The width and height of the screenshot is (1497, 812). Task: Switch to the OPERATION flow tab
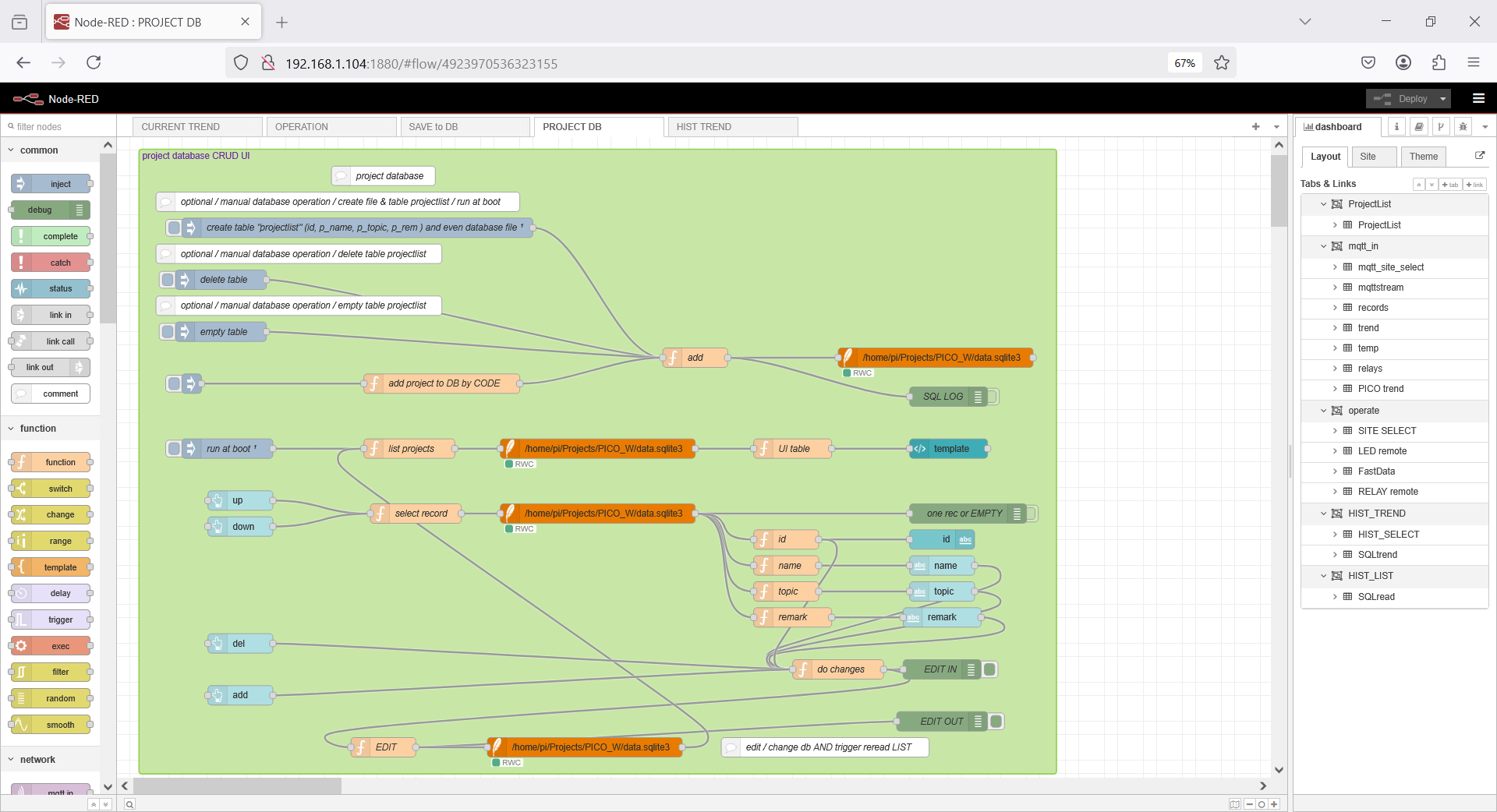[x=331, y=127]
